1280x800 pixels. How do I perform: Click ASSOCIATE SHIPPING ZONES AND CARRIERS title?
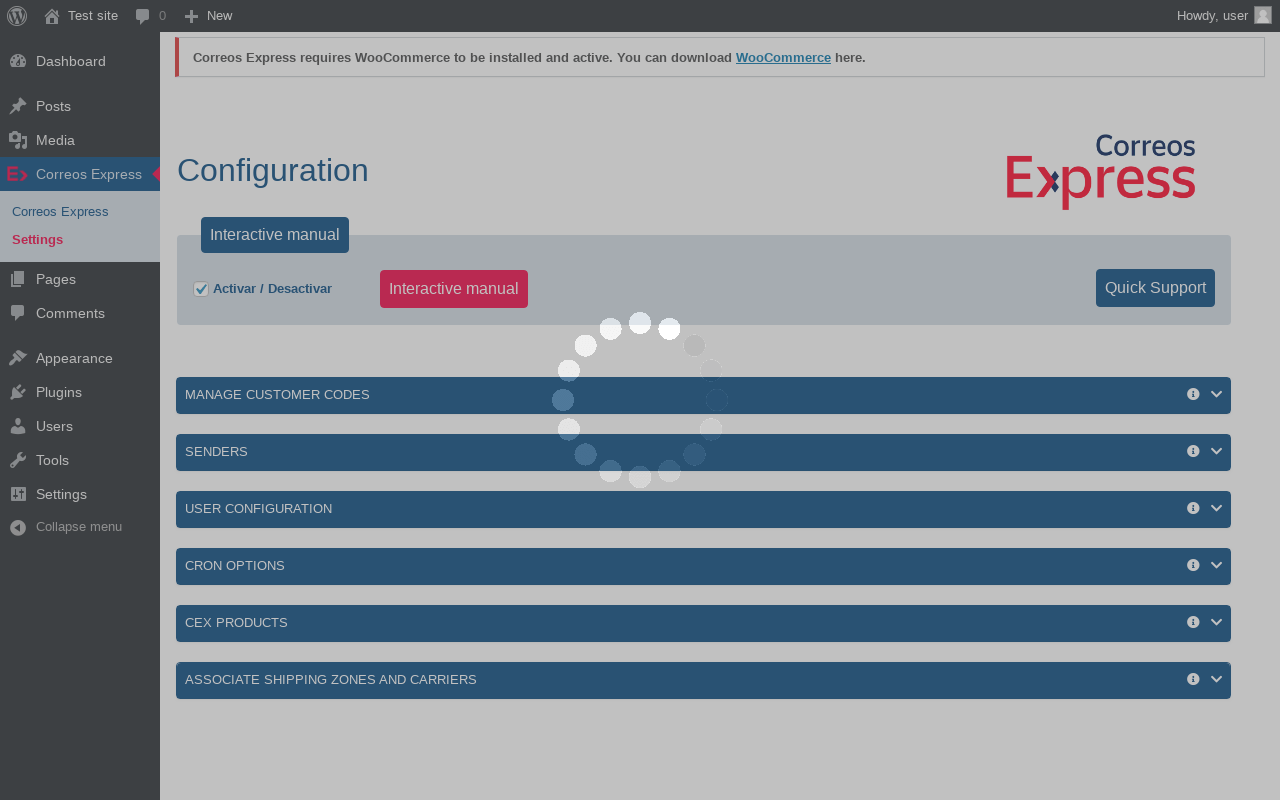pyautogui.click(x=331, y=680)
